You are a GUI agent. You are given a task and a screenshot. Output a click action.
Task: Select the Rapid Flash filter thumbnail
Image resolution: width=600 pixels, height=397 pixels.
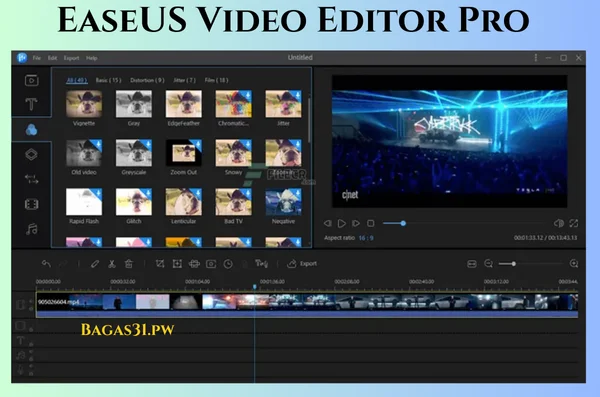click(84, 202)
